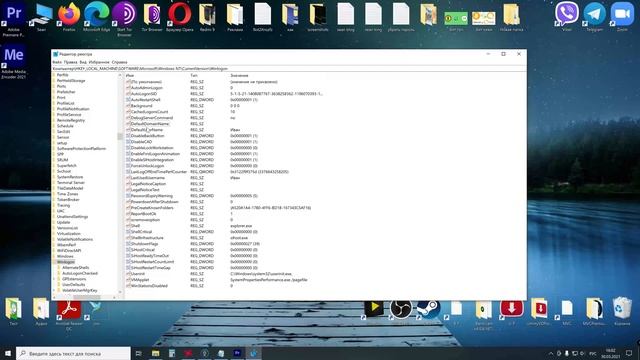This screenshot has height=360, width=640.
Task: Select the Userinit value entry
Action: point(137,274)
